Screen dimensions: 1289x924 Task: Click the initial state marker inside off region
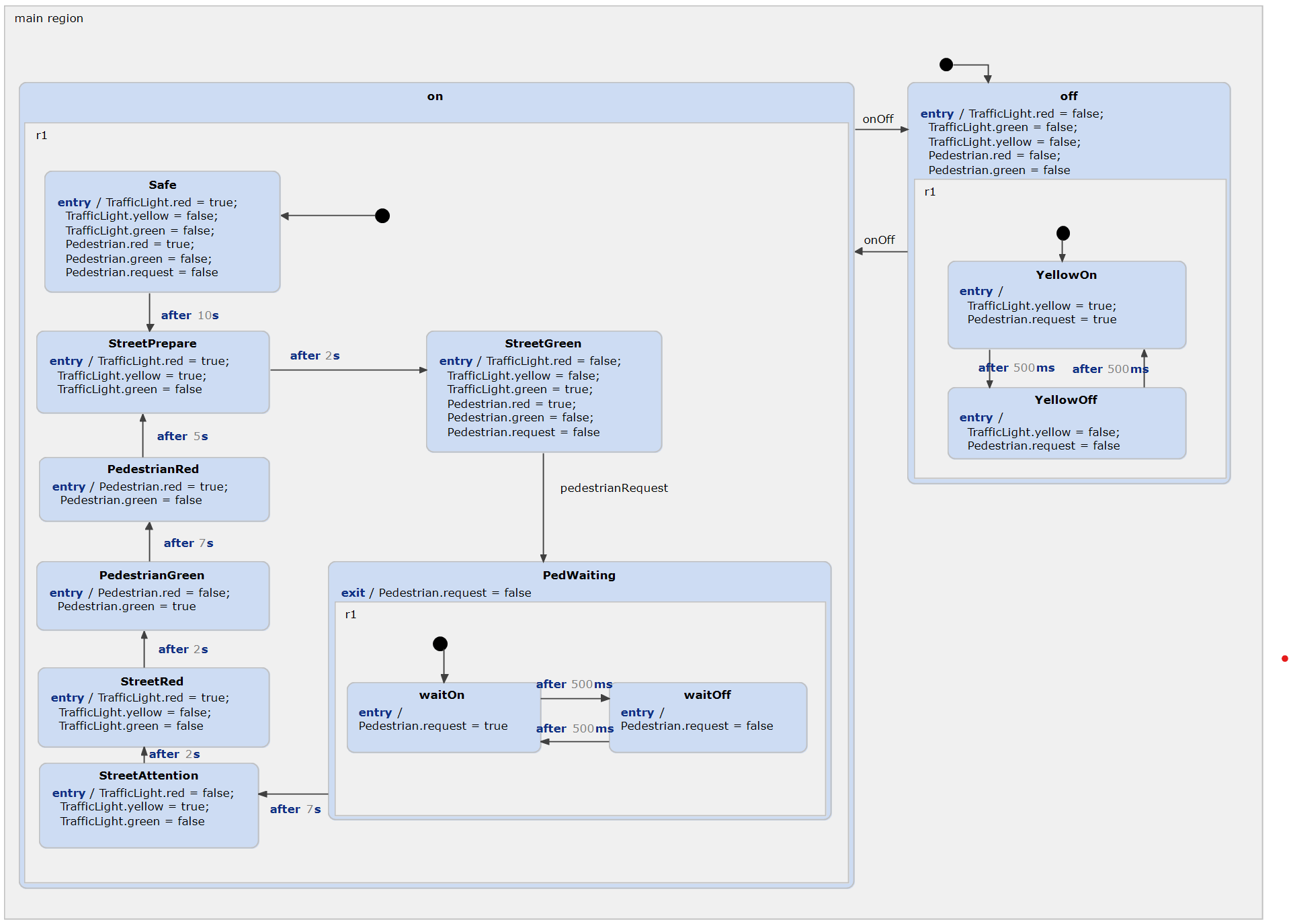click(x=1063, y=233)
